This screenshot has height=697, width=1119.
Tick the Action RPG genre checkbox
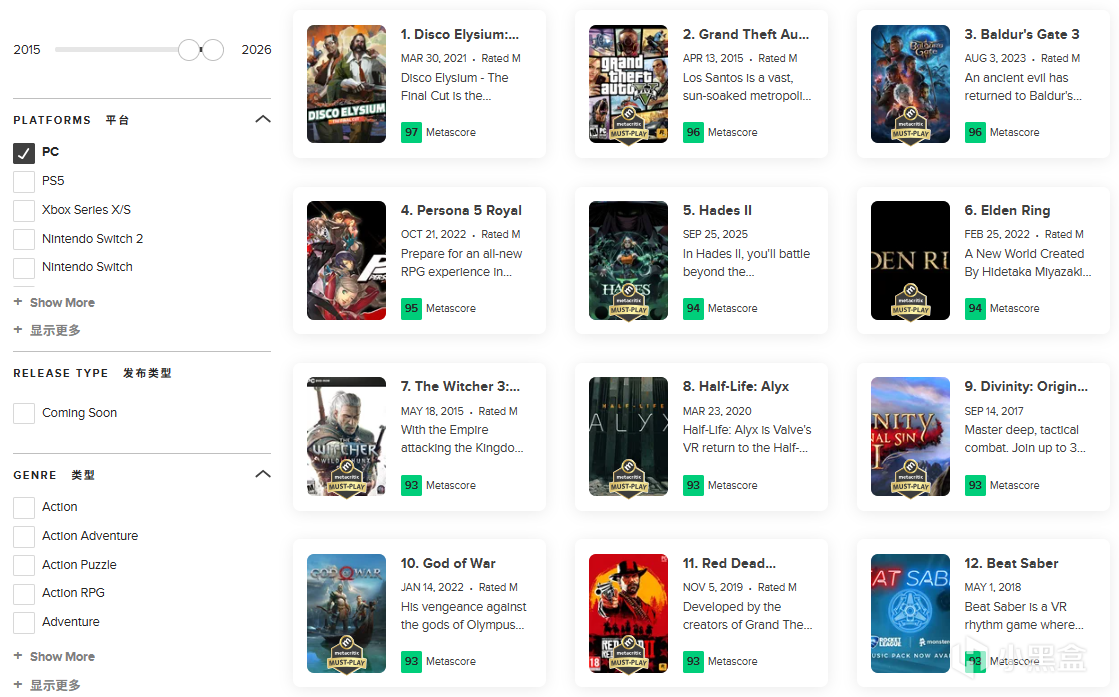coord(24,593)
